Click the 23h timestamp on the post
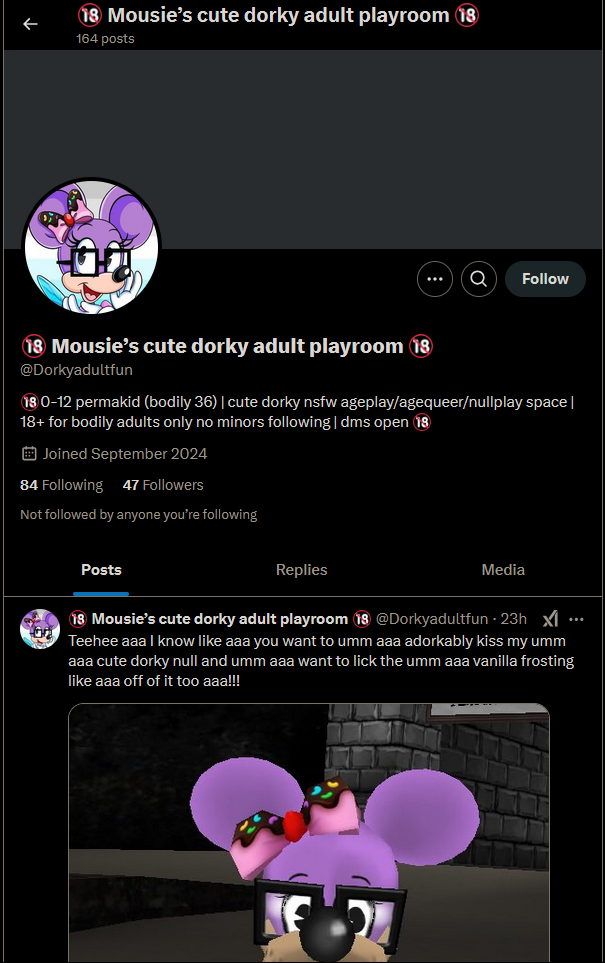Image resolution: width=605 pixels, height=963 pixels. 513,618
